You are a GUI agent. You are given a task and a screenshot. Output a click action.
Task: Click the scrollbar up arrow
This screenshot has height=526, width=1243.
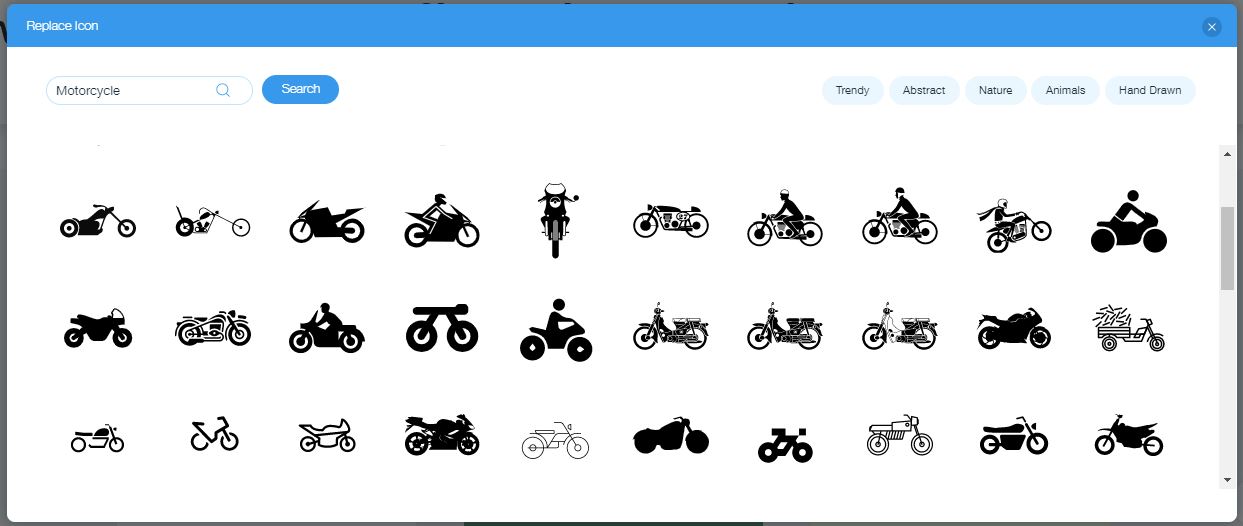coord(1227,153)
